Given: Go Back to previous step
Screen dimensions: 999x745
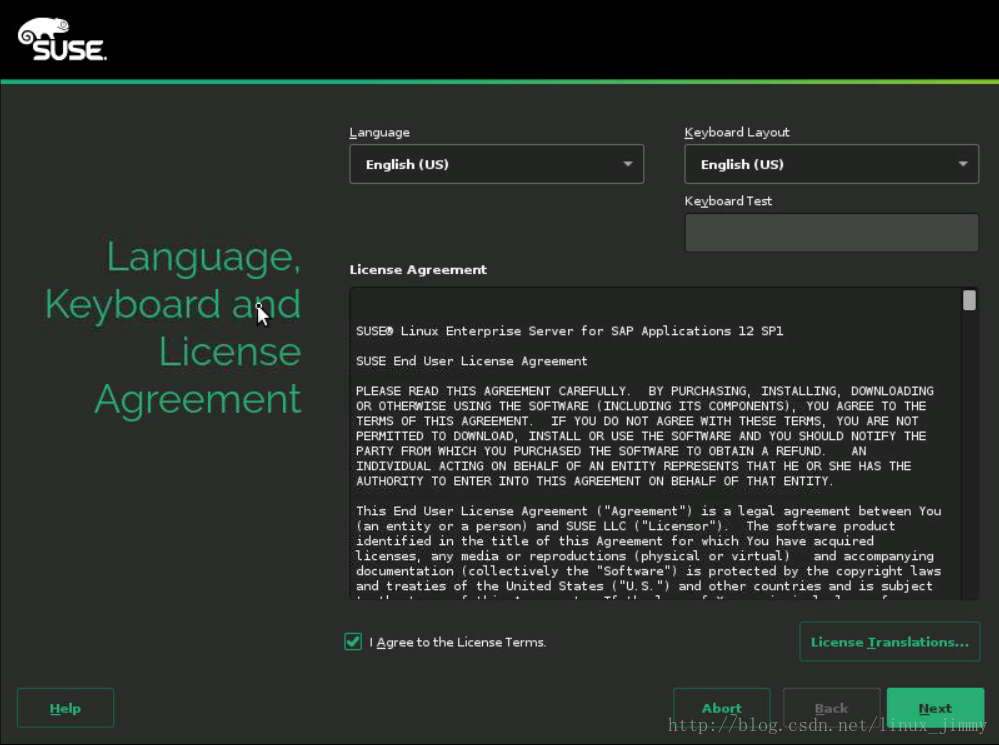Looking at the screenshot, I should point(831,708).
